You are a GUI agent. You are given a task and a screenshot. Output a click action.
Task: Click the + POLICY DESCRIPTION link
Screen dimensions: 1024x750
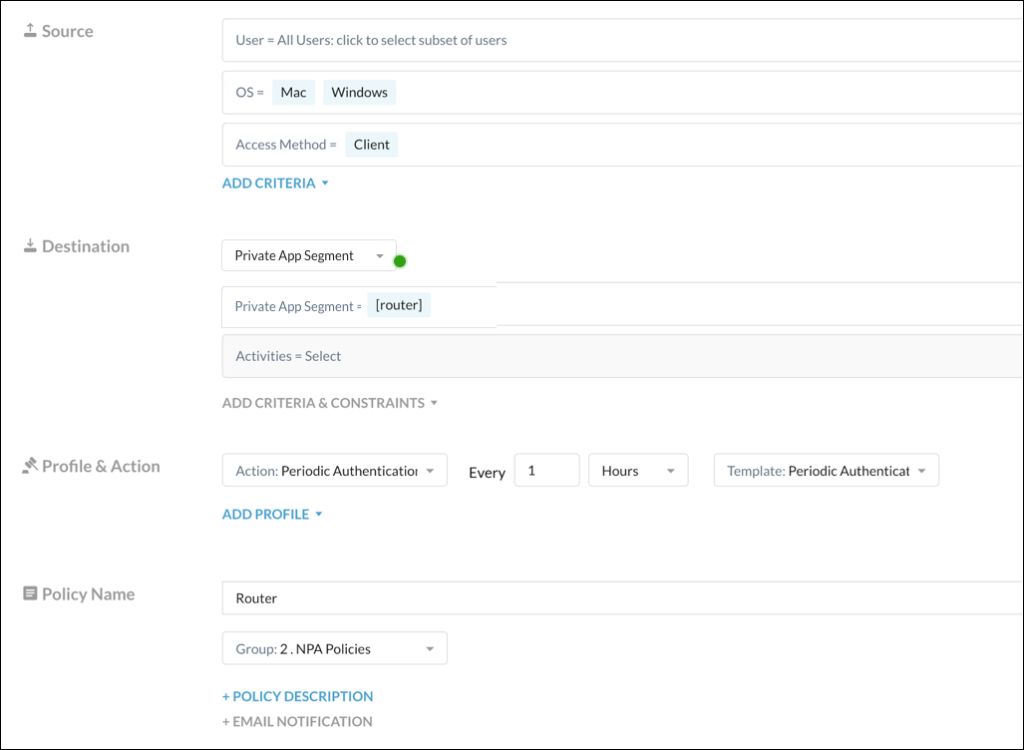298,696
